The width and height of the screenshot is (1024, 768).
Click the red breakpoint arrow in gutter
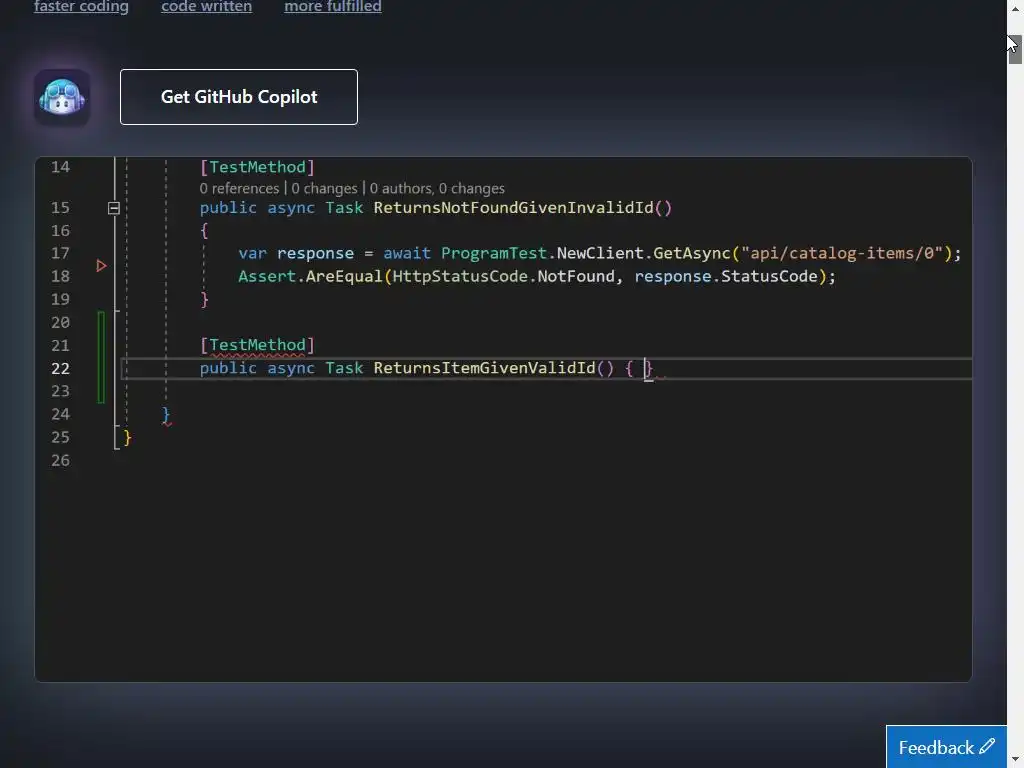click(x=101, y=266)
